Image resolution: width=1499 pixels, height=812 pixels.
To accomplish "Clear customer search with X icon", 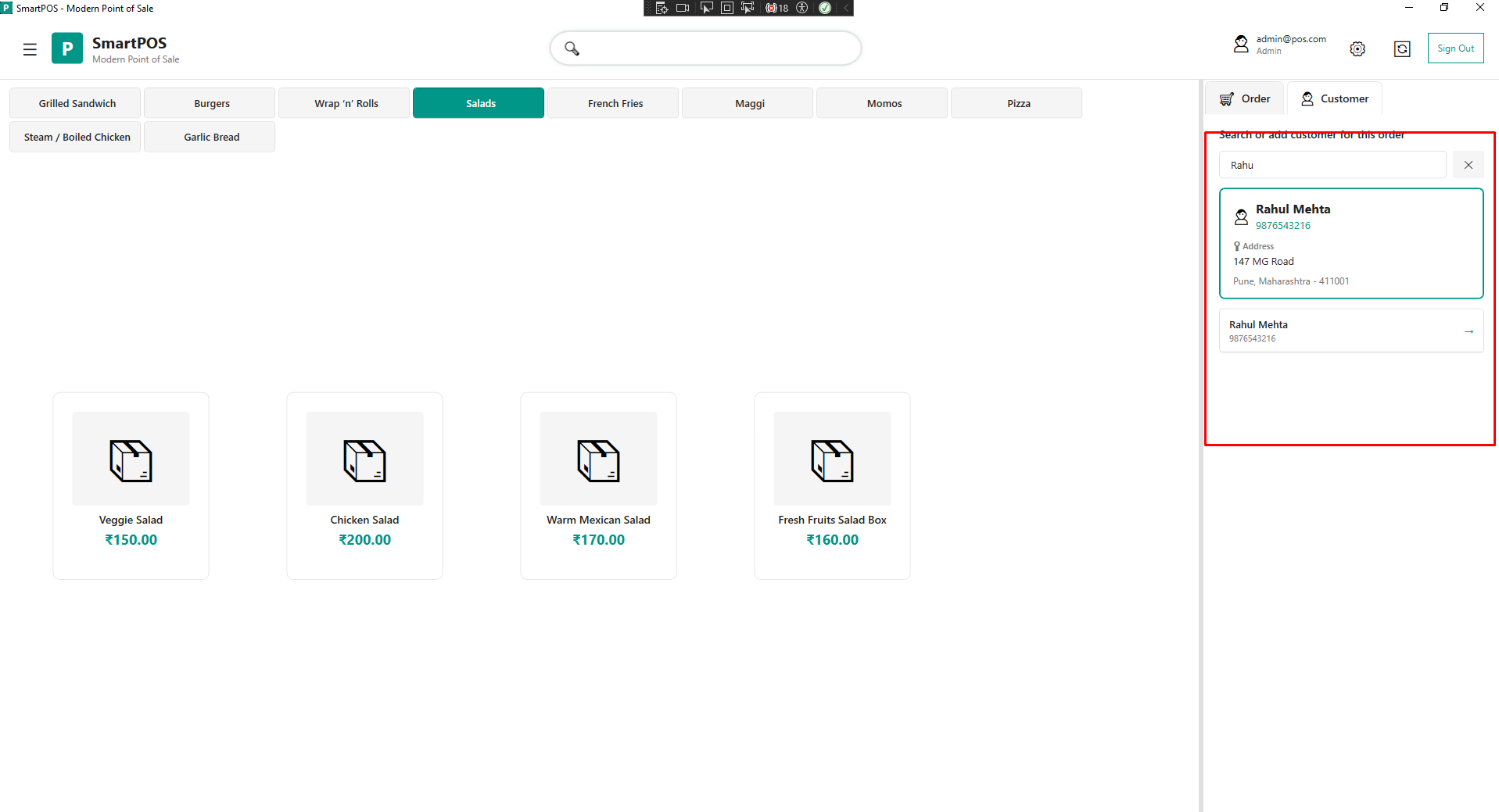I will coord(1468,165).
